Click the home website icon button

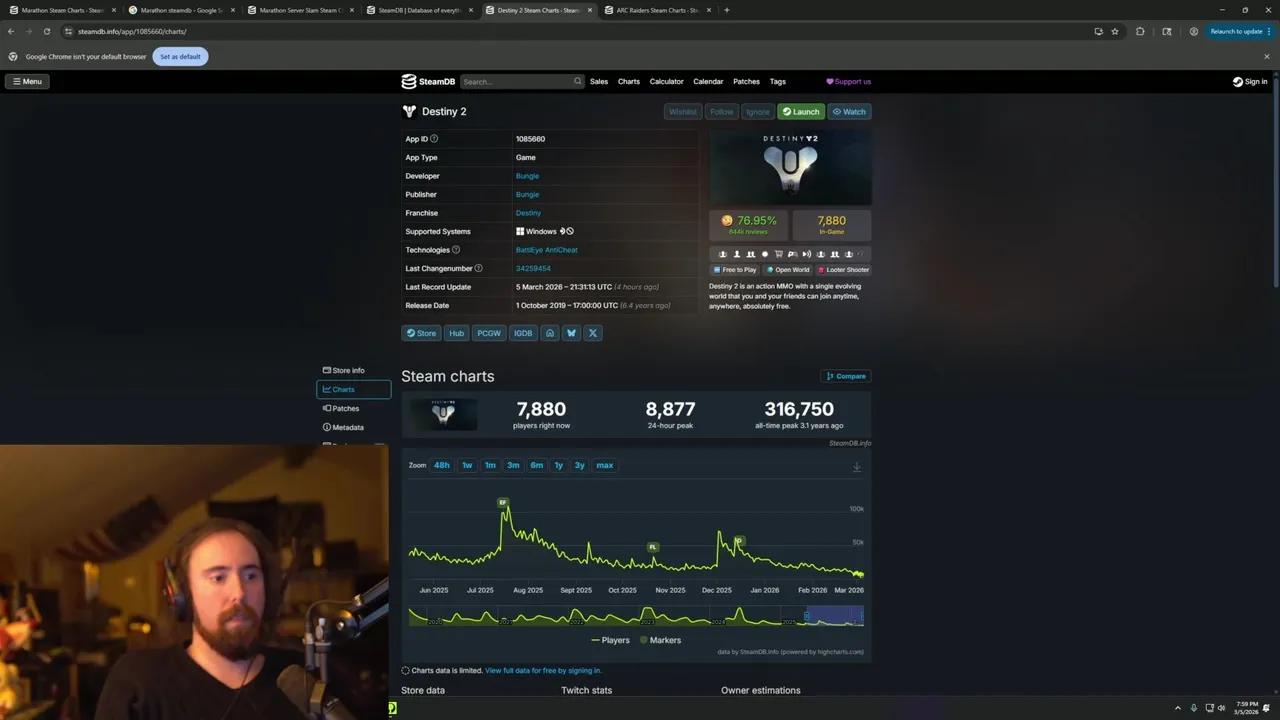pos(549,333)
